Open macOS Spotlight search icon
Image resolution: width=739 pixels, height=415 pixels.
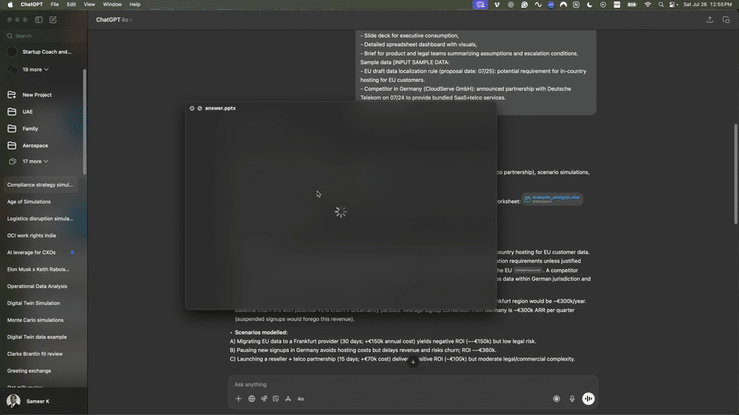(661, 4)
